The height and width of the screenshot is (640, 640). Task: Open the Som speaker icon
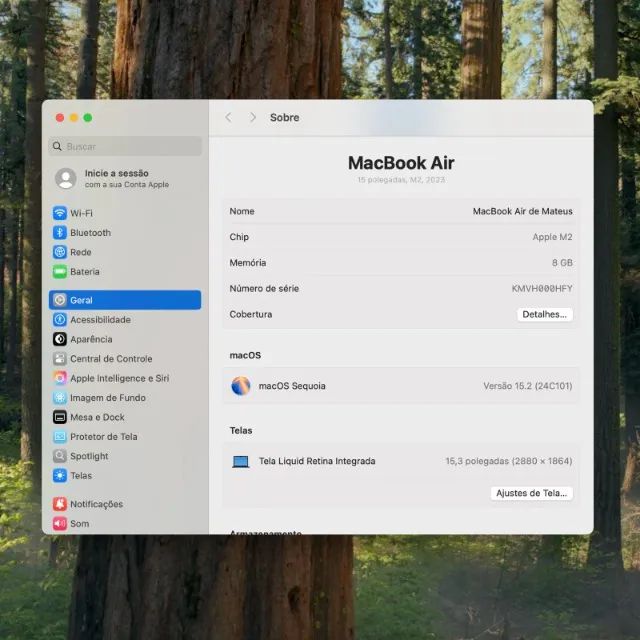(x=60, y=523)
